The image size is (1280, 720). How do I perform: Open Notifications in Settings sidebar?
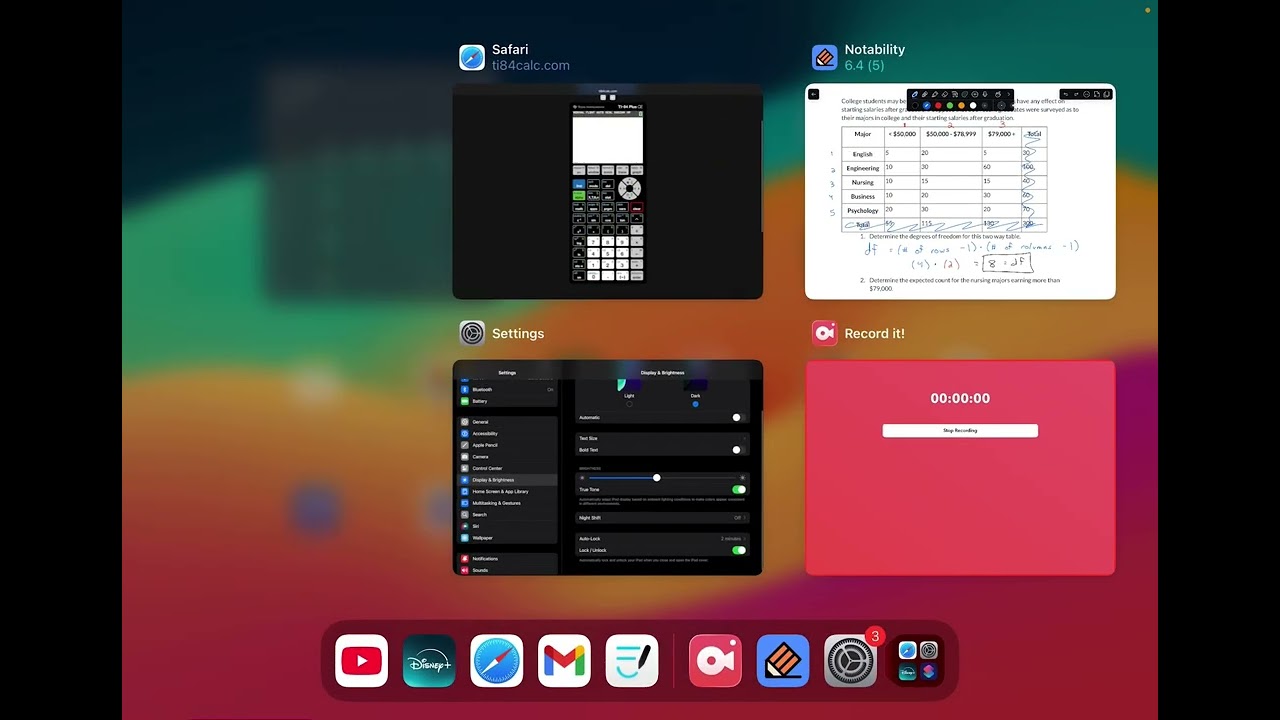click(x=506, y=558)
